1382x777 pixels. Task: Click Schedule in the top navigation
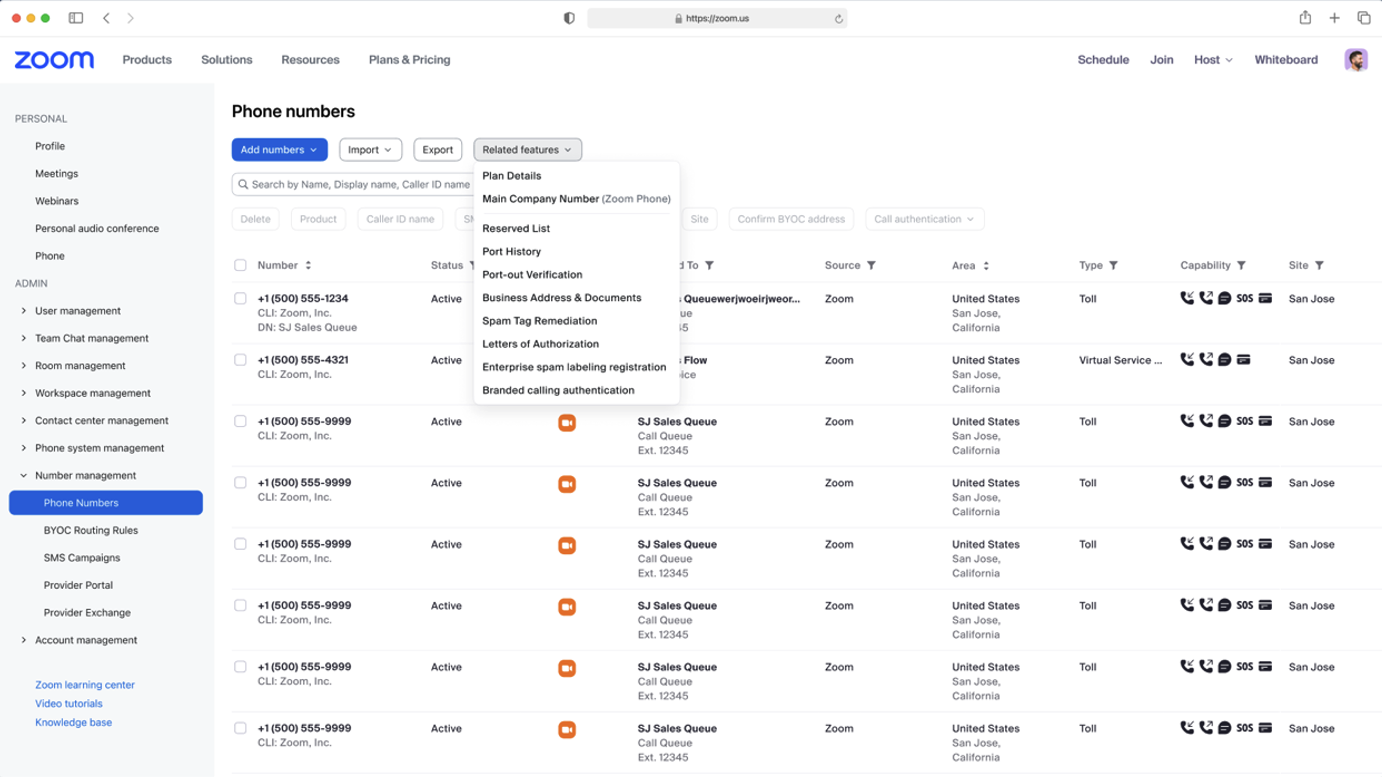[x=1103, y=60]
